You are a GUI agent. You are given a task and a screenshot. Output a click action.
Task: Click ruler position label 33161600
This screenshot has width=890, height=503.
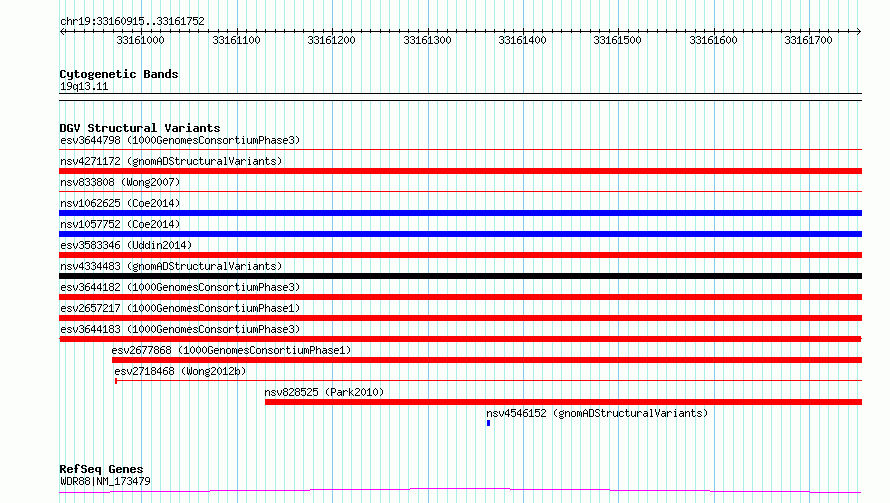[713, 40]
